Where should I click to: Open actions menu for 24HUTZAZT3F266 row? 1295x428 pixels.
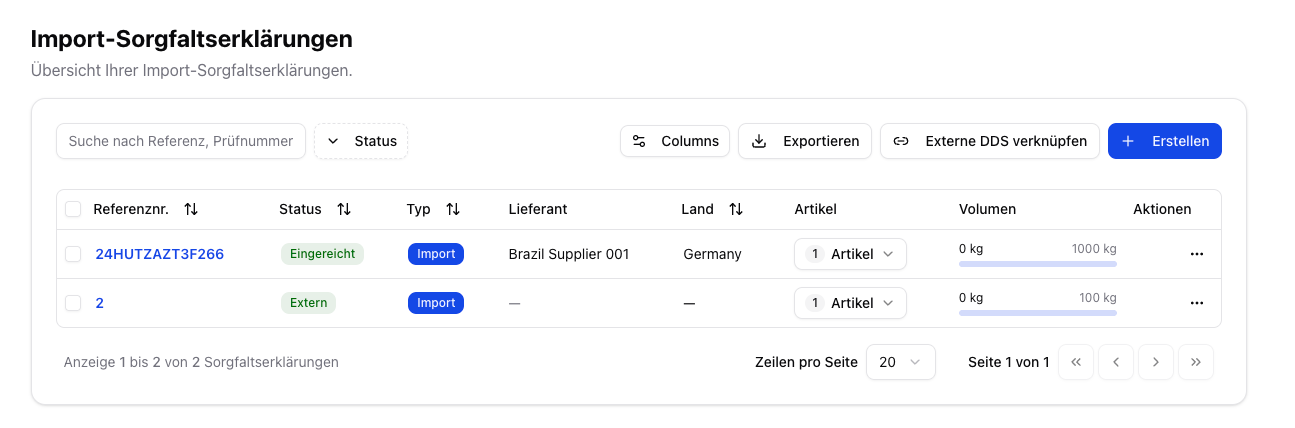(1197, 254)
